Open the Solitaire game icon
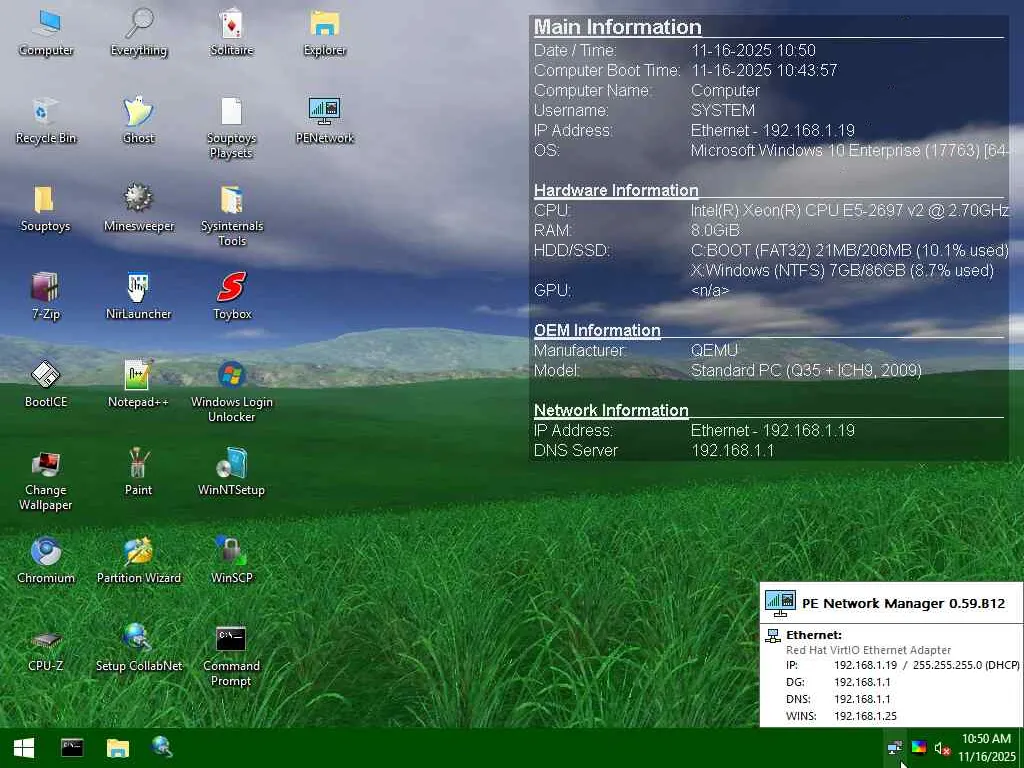 coord(231,33)
